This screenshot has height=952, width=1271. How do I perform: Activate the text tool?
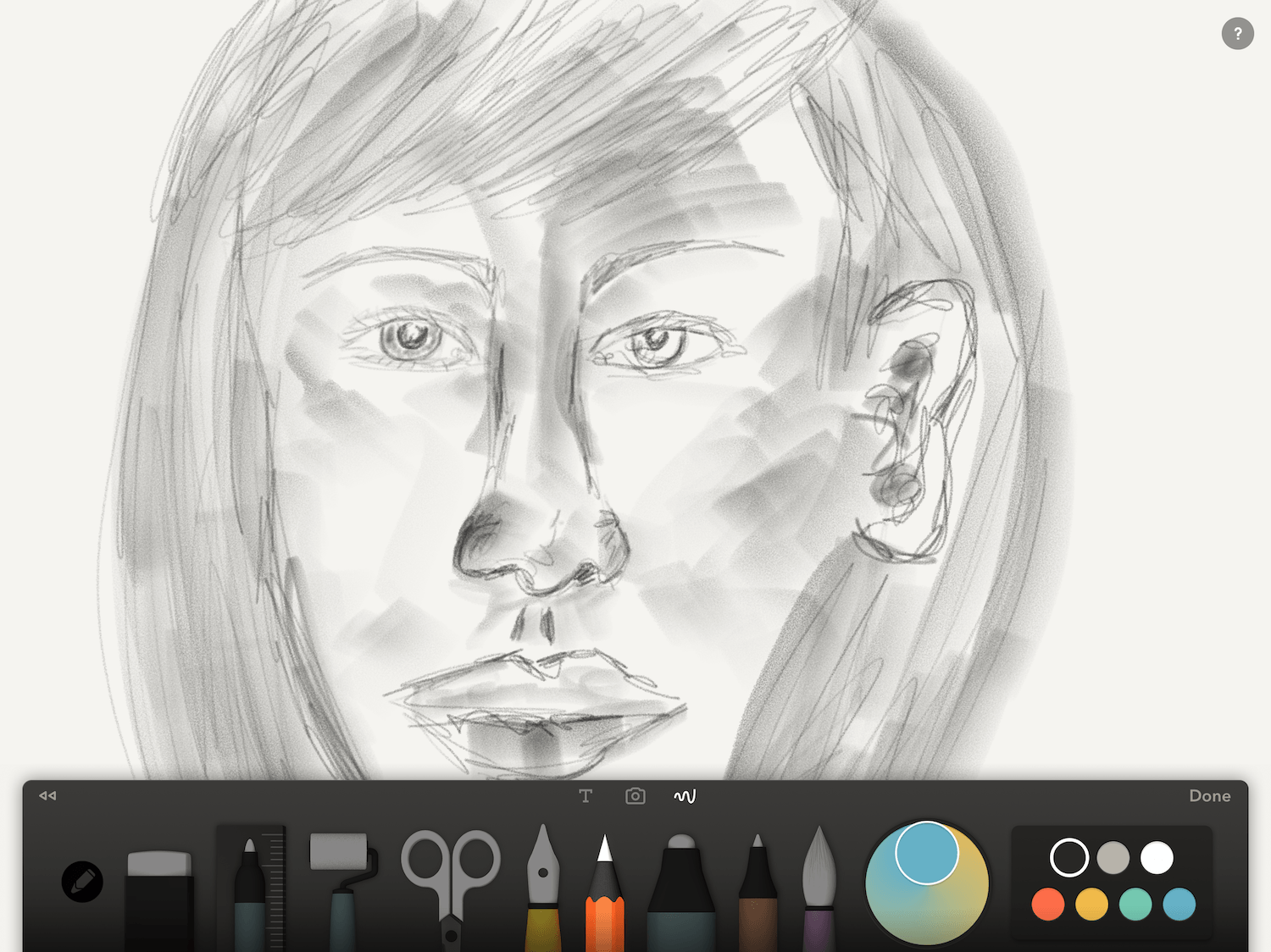click(x=586, y=795)
